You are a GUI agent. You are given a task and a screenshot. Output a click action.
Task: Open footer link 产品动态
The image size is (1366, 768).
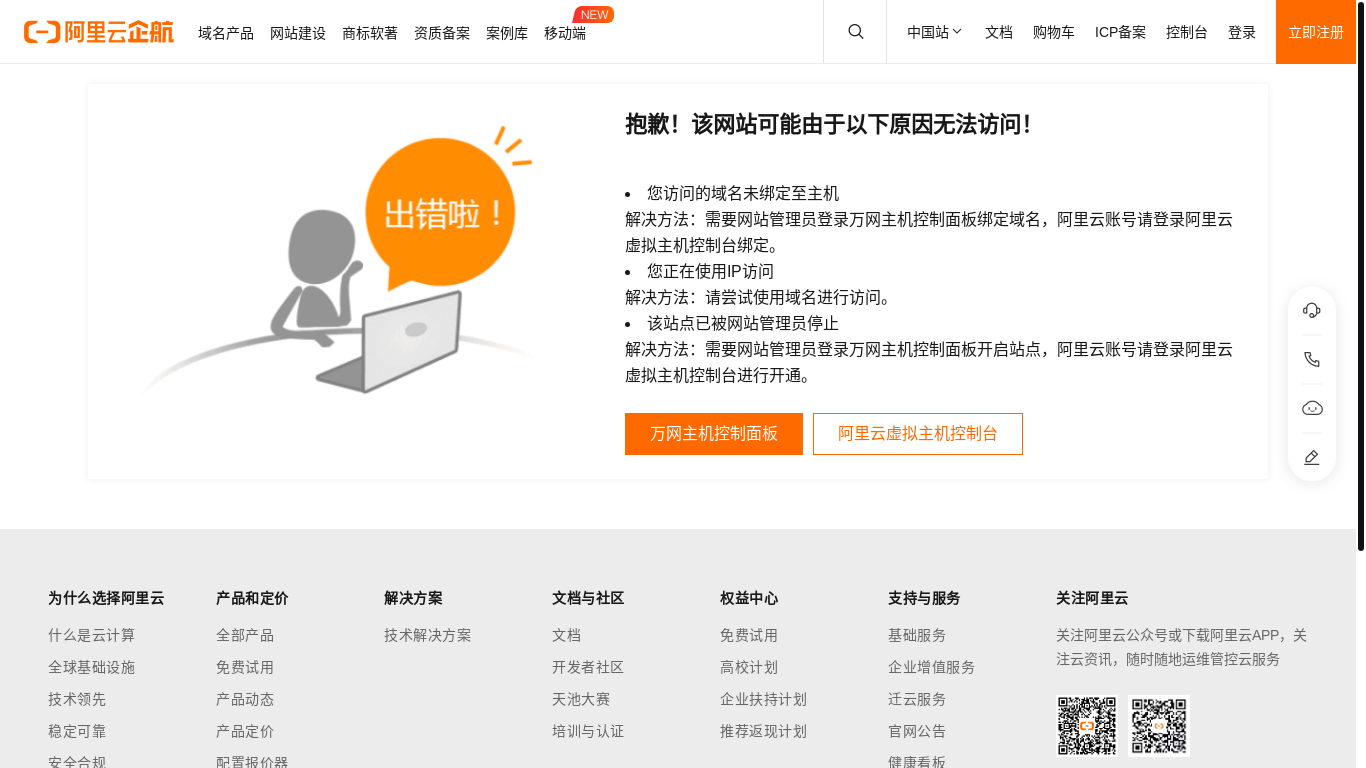pyautogui.click(x=245, y=699)
